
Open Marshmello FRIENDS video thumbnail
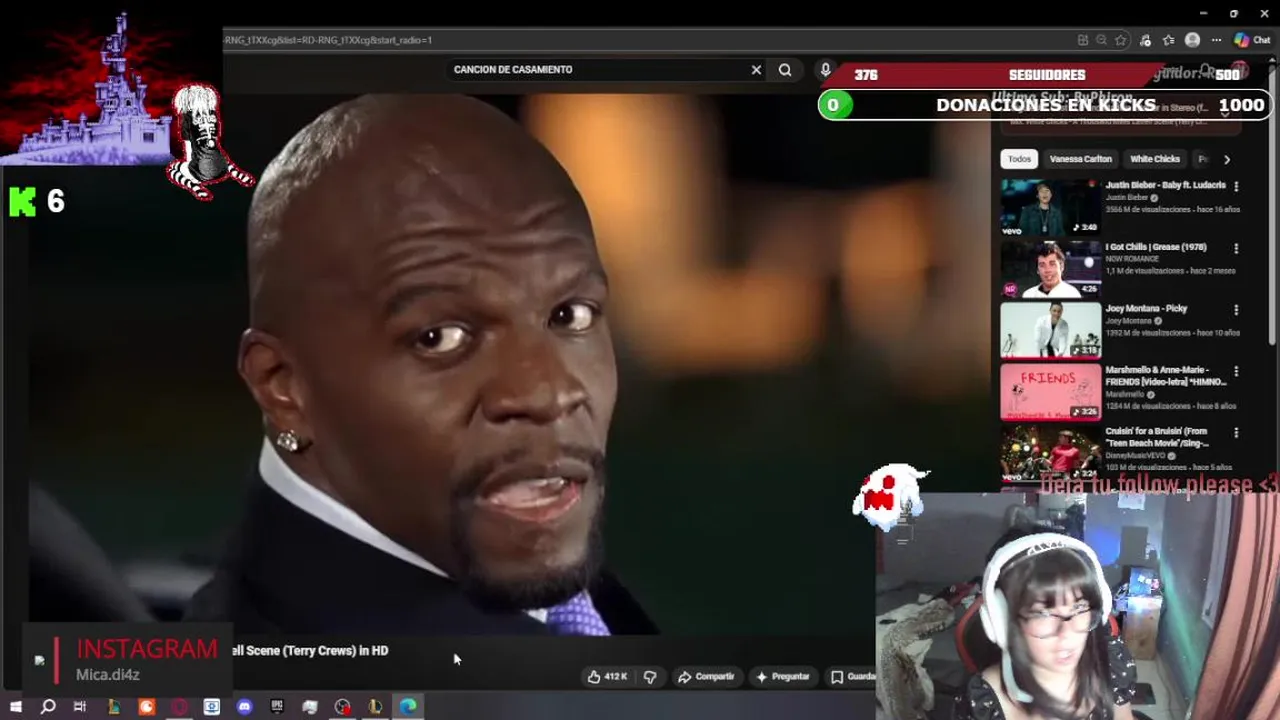click(1051, 393)
